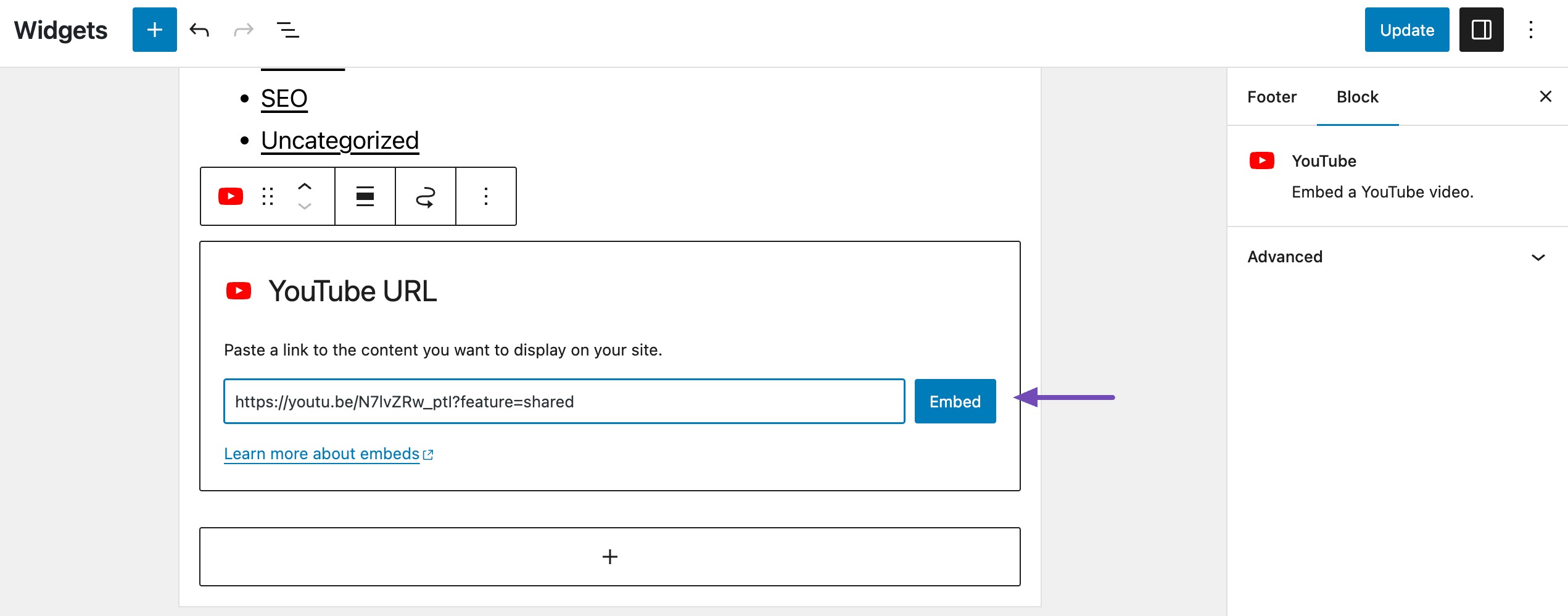This screenshot has height=616, width=1568.
Task: Click the Widgets page title
Action: (x=60, y=30)
